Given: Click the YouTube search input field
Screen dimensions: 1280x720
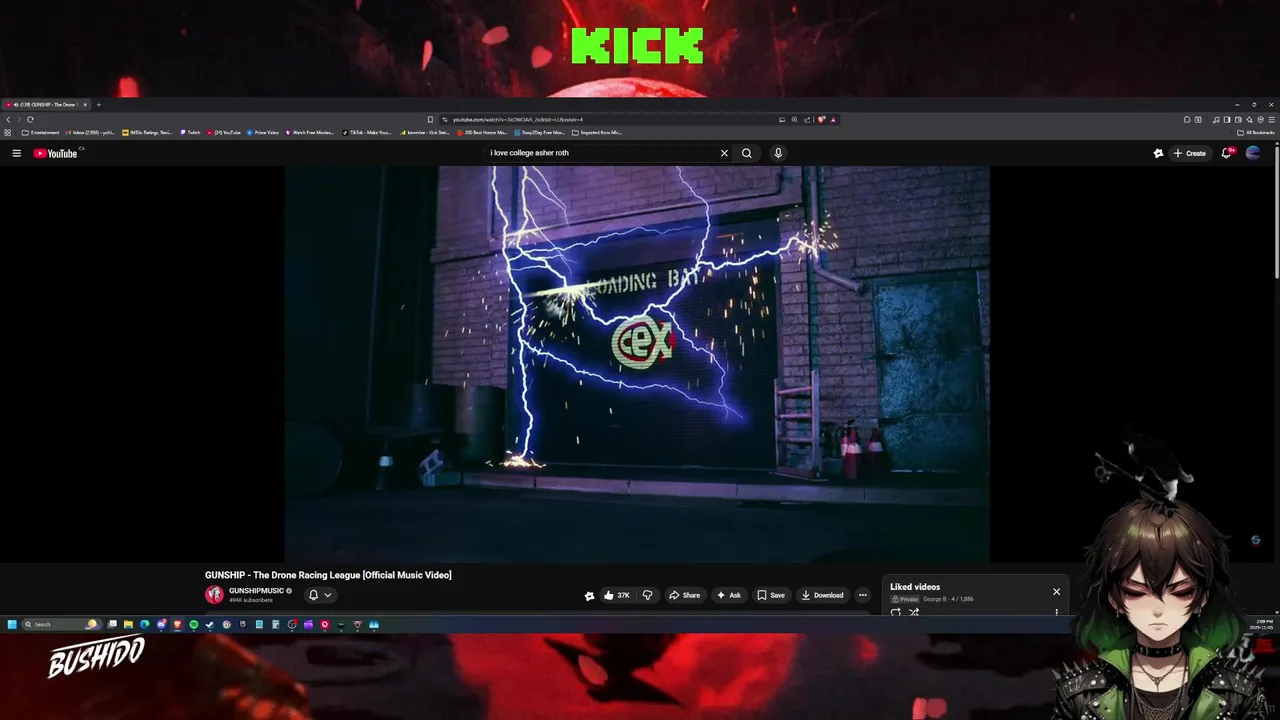Looking at the screenshot, I should click(600, 153).
